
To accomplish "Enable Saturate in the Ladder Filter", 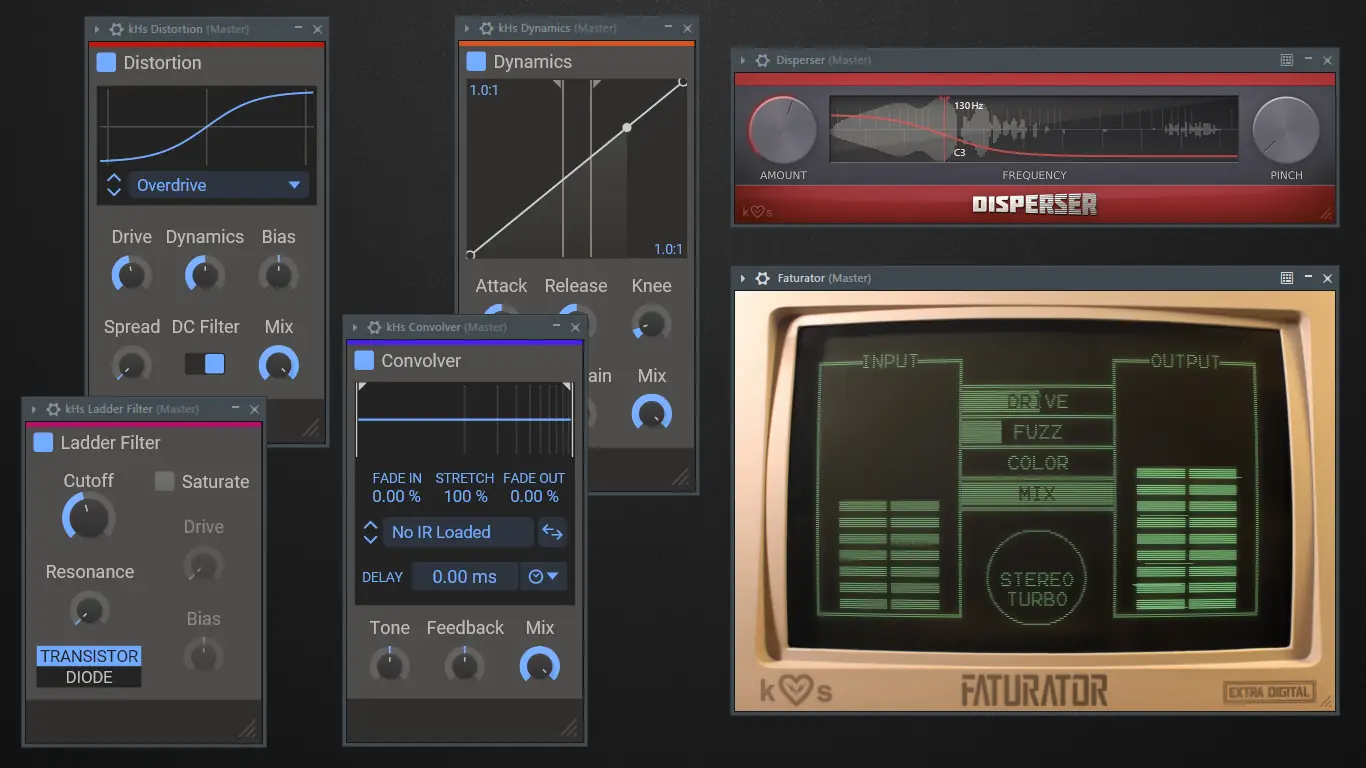I will (x=162, y=482).
